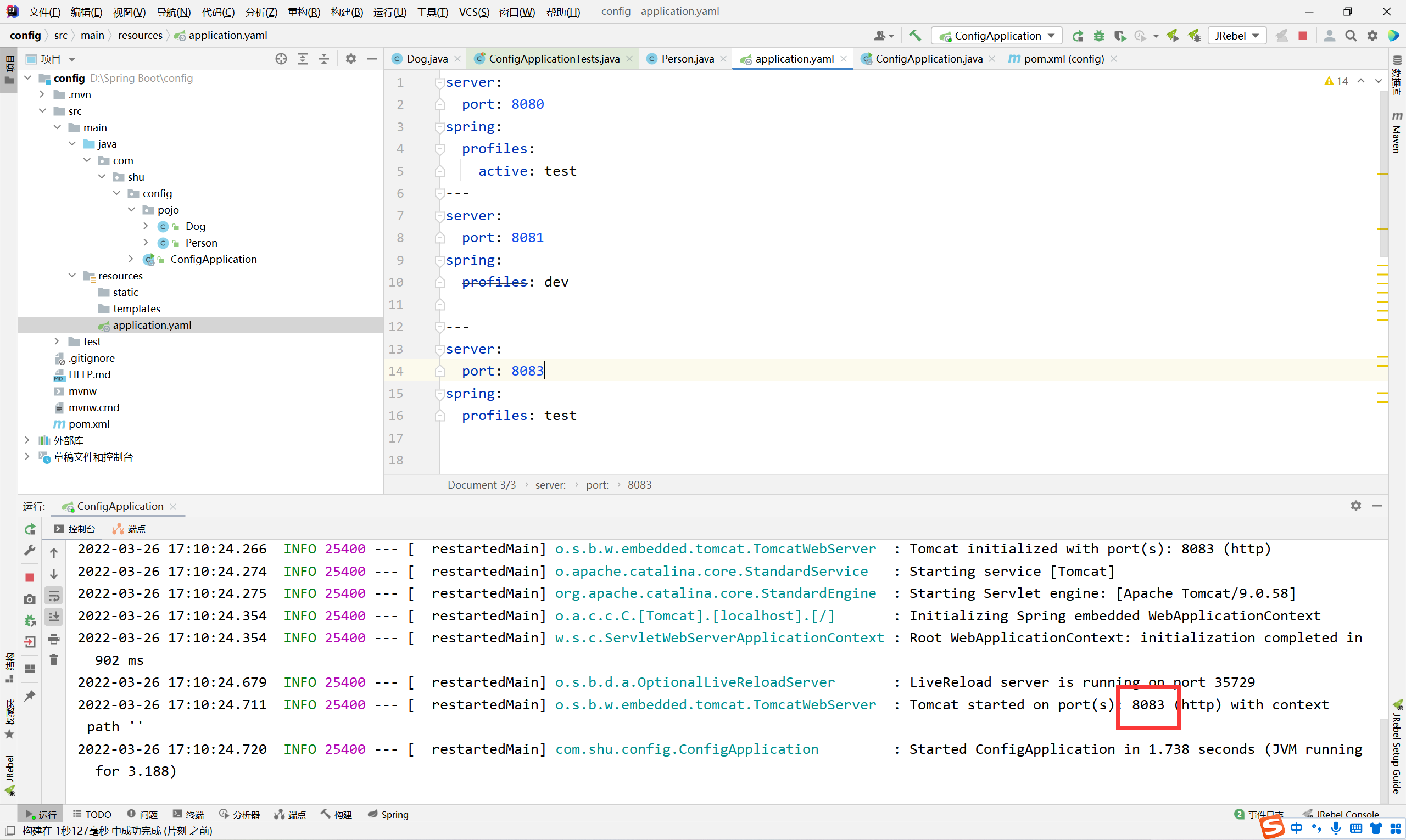The height and width of the screenshot is (840, 1406).
Task: Pin the run tab with the pin icon
Action: 30,696
